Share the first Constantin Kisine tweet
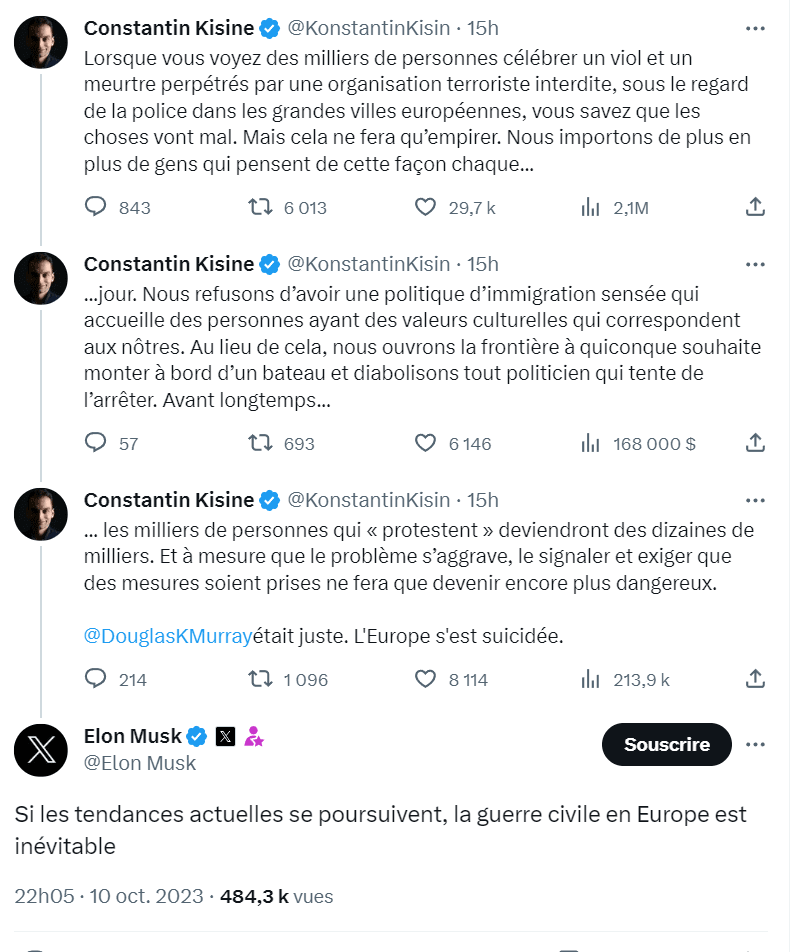Image resolution: width=797 pixels, height=952 pixels. pos(756,207)
